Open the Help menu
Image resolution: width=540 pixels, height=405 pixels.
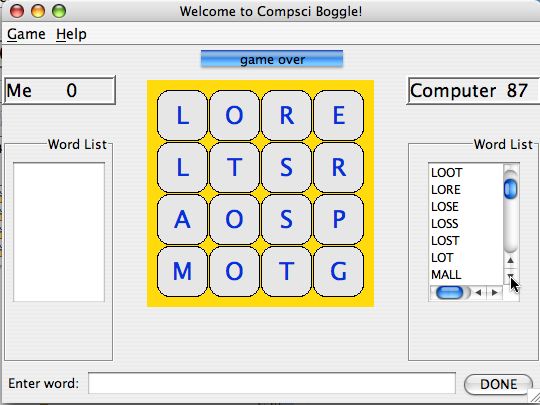(x=71, y=34)
